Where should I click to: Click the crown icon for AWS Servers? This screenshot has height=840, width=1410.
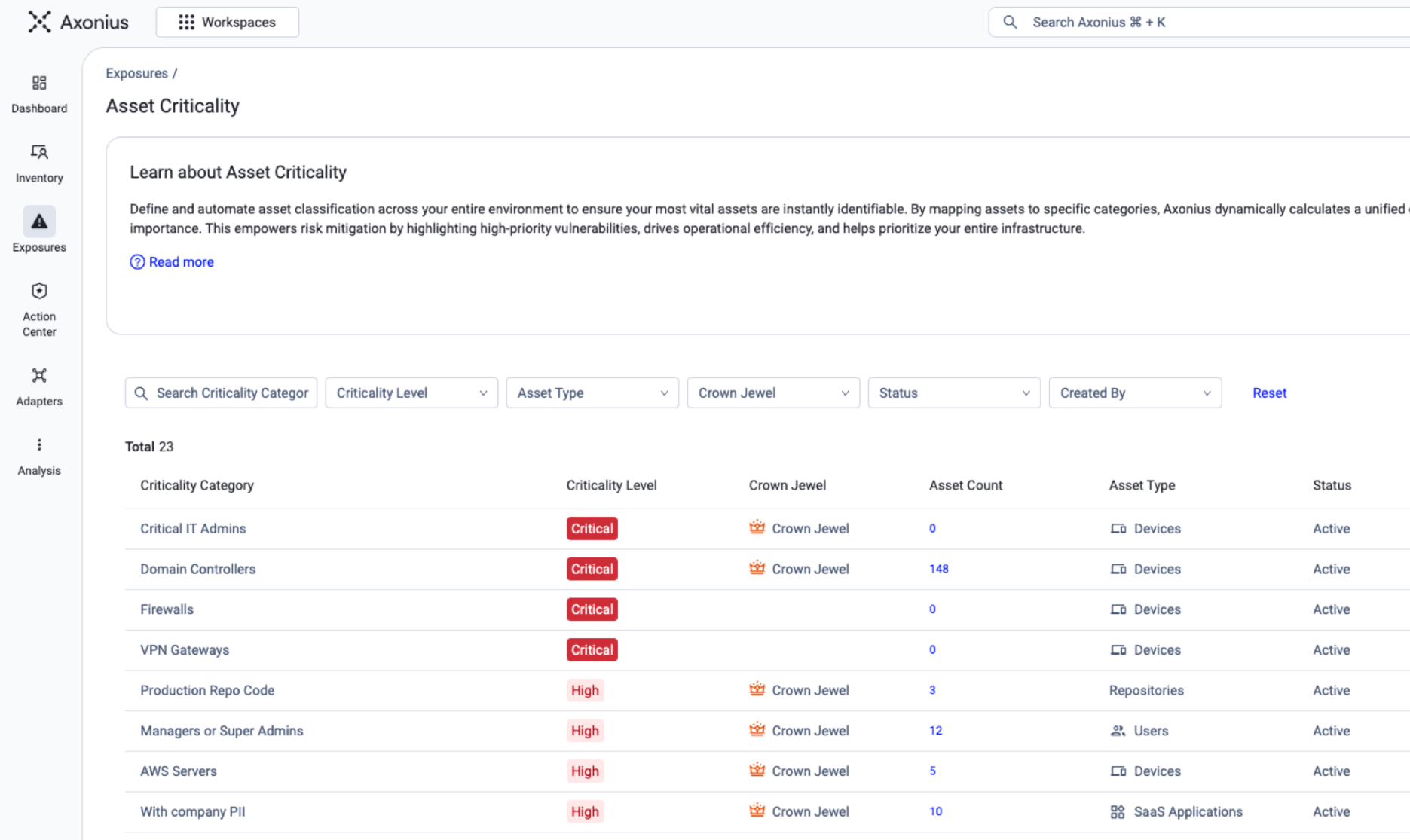click(757, 770)
